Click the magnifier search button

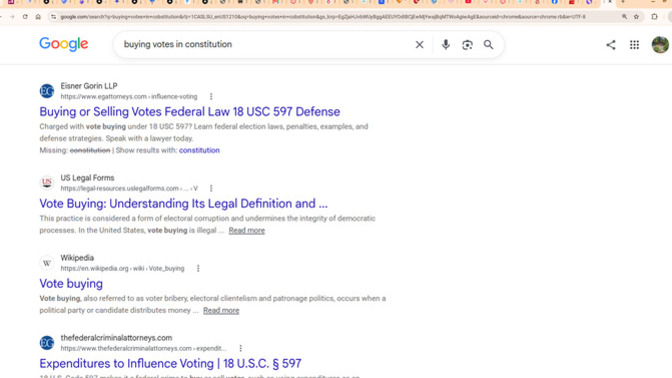489,45
